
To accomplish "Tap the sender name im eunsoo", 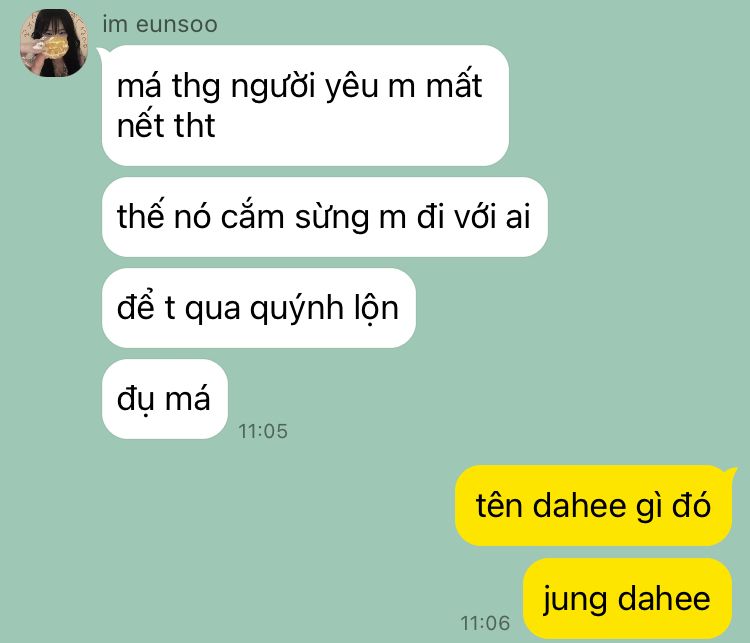I will tap(160, 24).
